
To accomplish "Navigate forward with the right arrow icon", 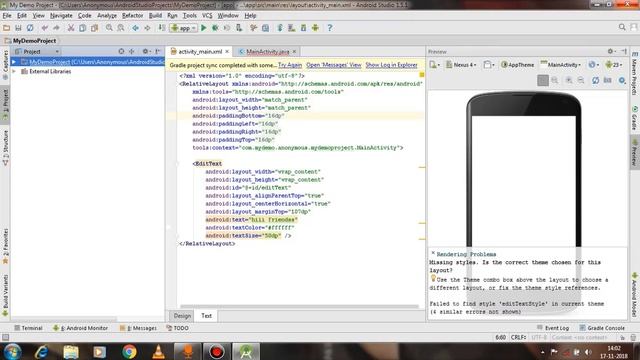I will click(147, 28).
